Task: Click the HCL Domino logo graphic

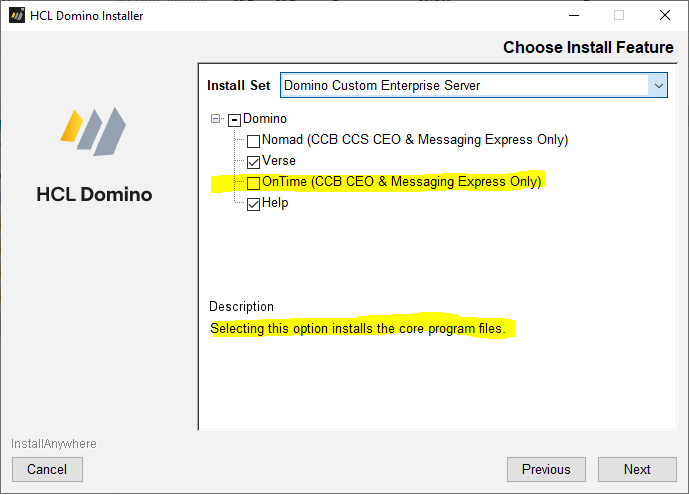Action: [x=93, y=131]
